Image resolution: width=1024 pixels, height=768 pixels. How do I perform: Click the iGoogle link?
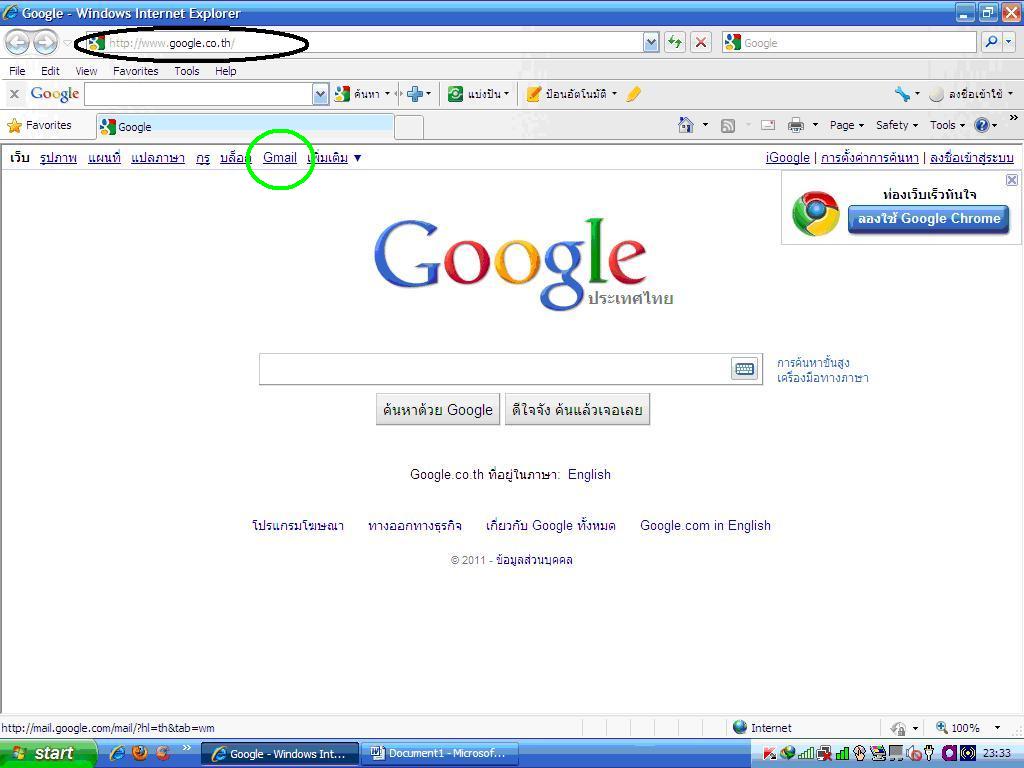[x=788, y=157]
